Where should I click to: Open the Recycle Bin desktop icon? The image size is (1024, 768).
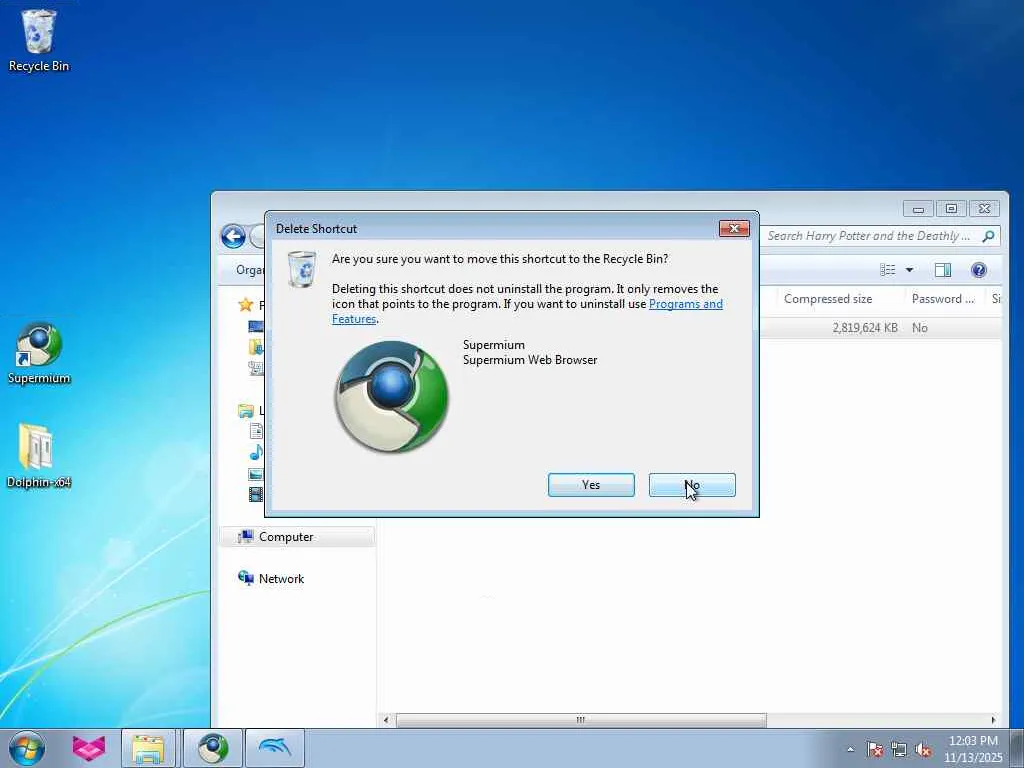tap(39, 40)
